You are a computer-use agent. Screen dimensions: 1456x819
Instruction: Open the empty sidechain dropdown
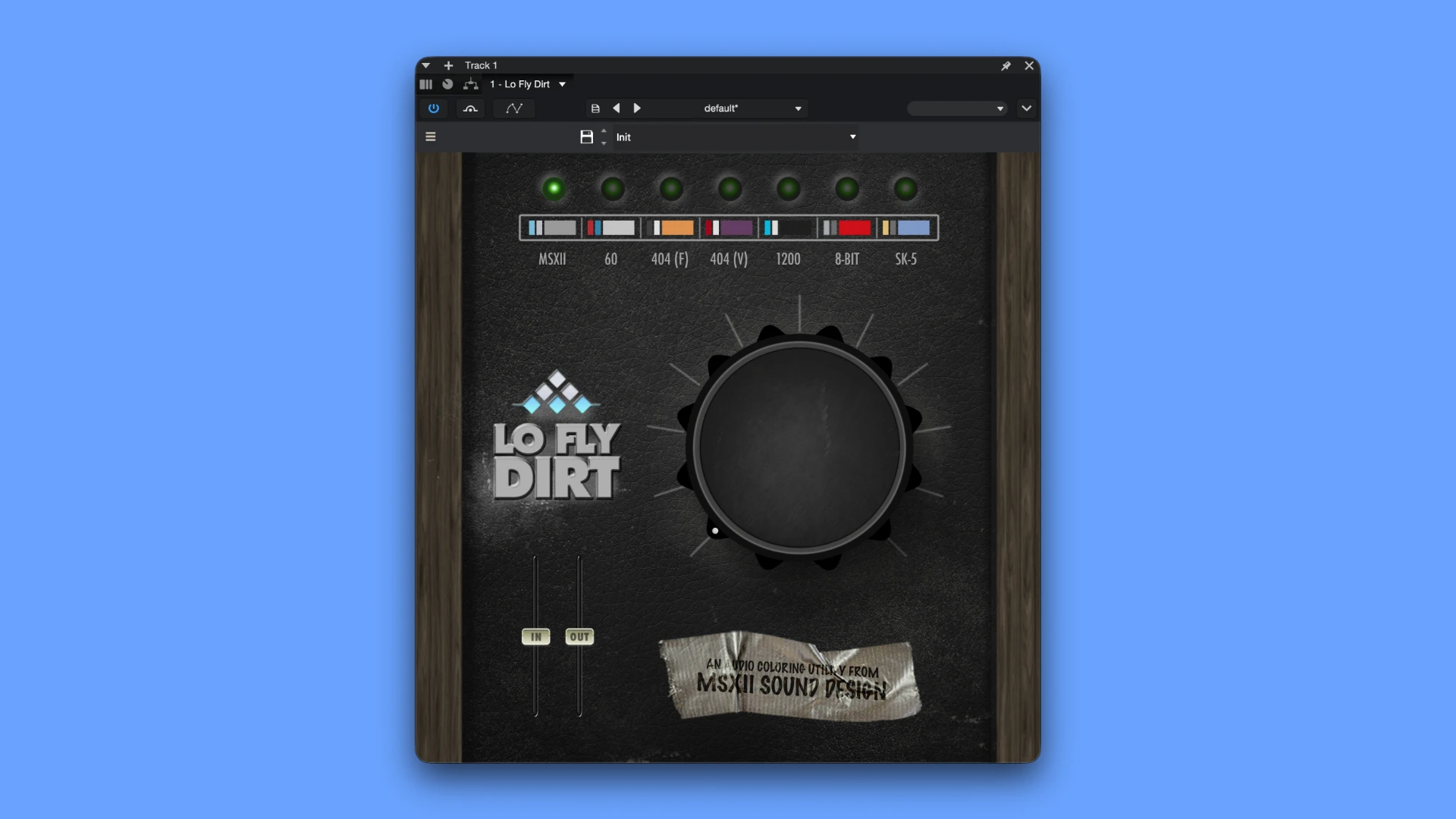957,108
